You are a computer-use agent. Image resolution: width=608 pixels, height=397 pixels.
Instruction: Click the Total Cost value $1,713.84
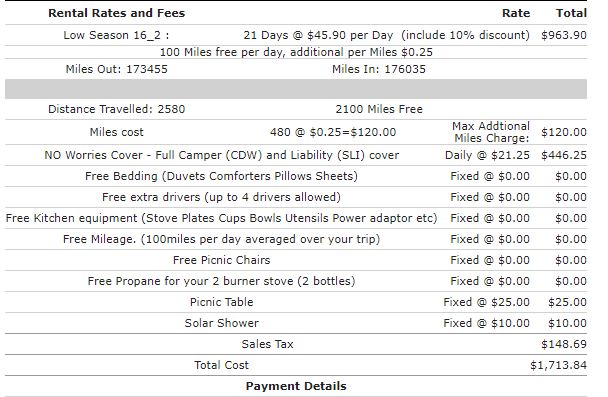pos(558,365)
